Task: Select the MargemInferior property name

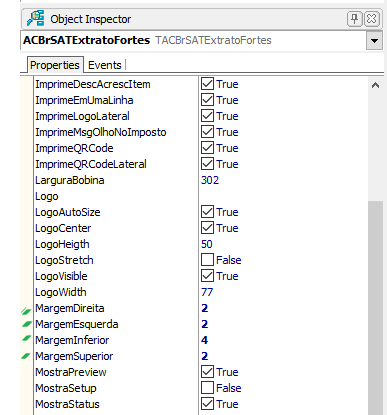Action: click(x=72, y=340)
